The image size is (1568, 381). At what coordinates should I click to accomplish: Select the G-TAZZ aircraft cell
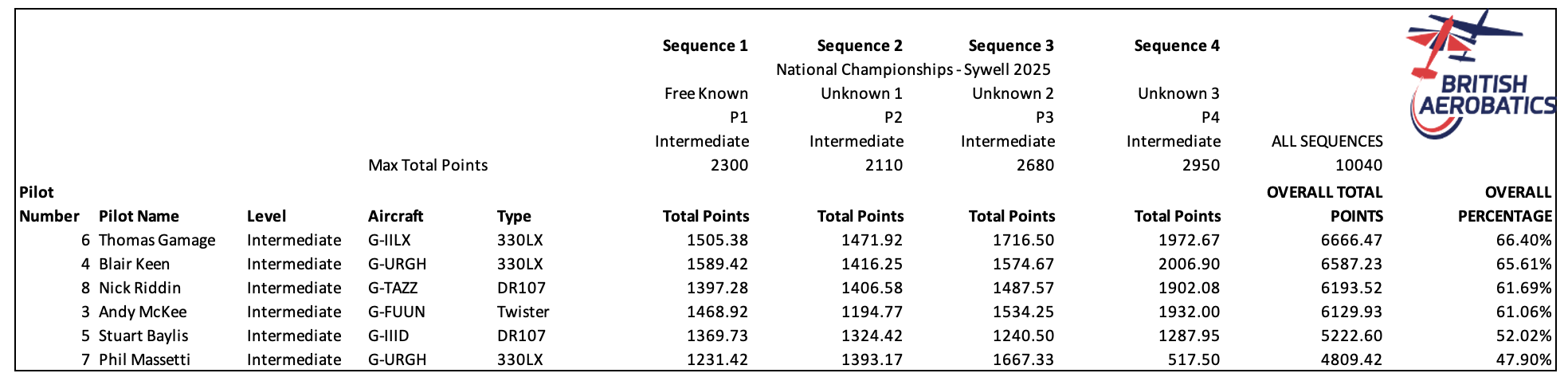[x=393, y=288]
